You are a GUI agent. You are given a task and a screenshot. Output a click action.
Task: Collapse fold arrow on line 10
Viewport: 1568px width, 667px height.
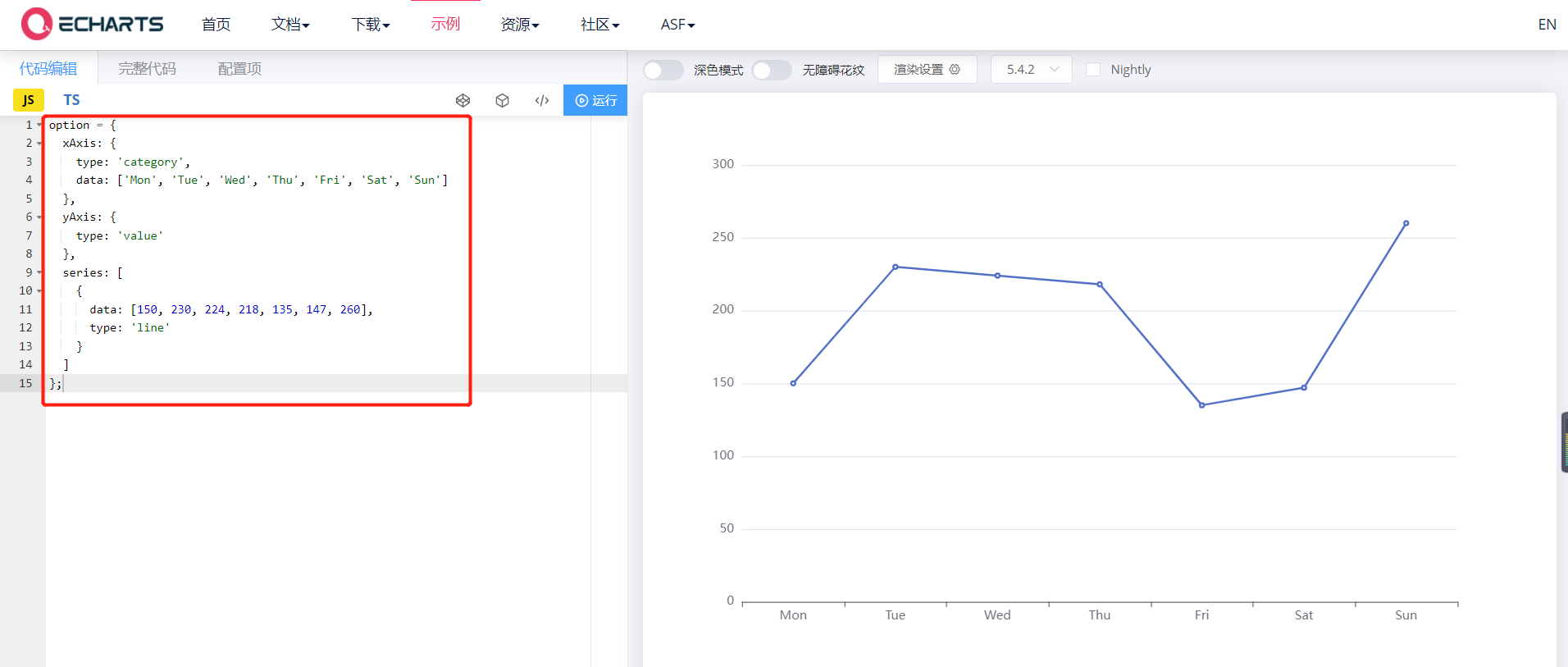click(39, 291)
